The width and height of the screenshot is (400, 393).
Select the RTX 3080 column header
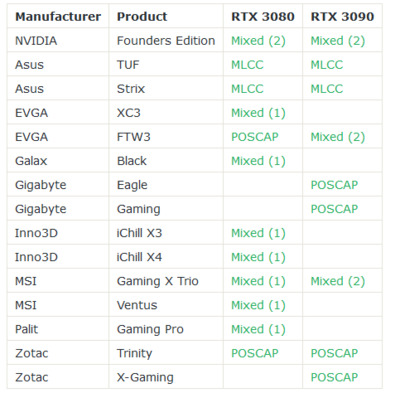click(x=263, y=16)
